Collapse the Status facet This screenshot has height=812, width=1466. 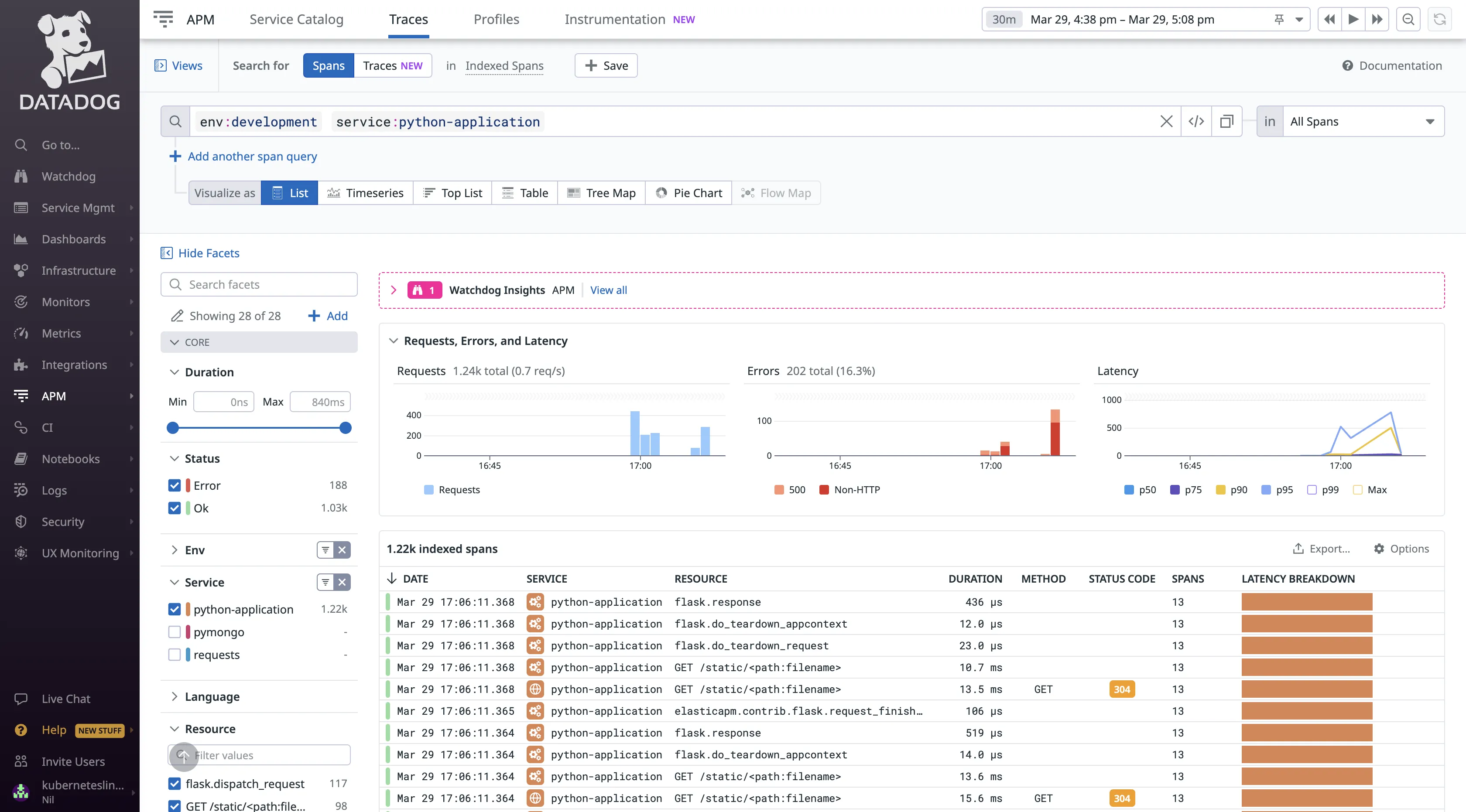(x=175, y=458)
